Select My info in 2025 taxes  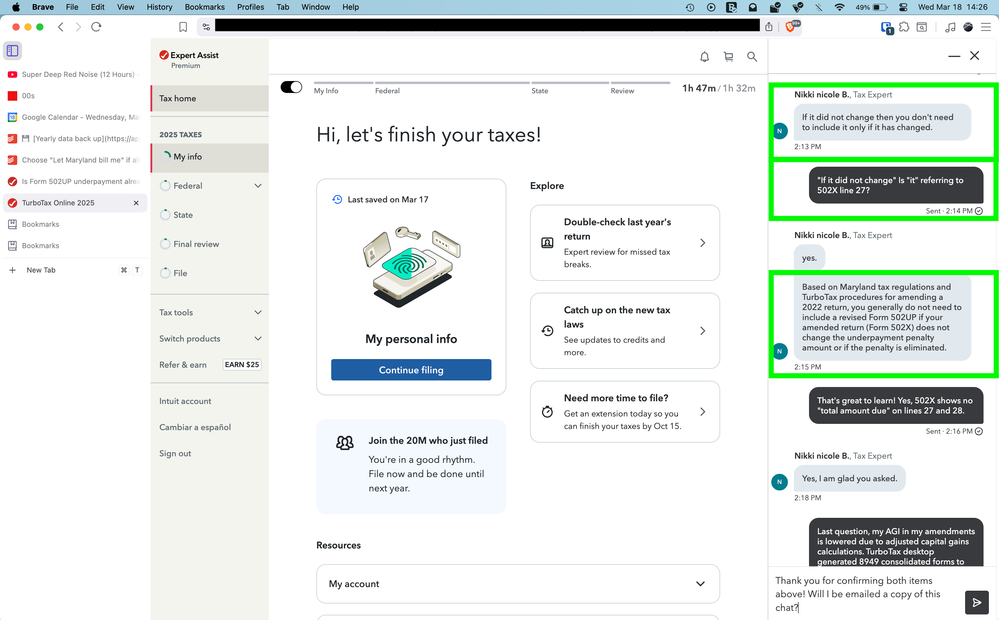coord(210,157)
